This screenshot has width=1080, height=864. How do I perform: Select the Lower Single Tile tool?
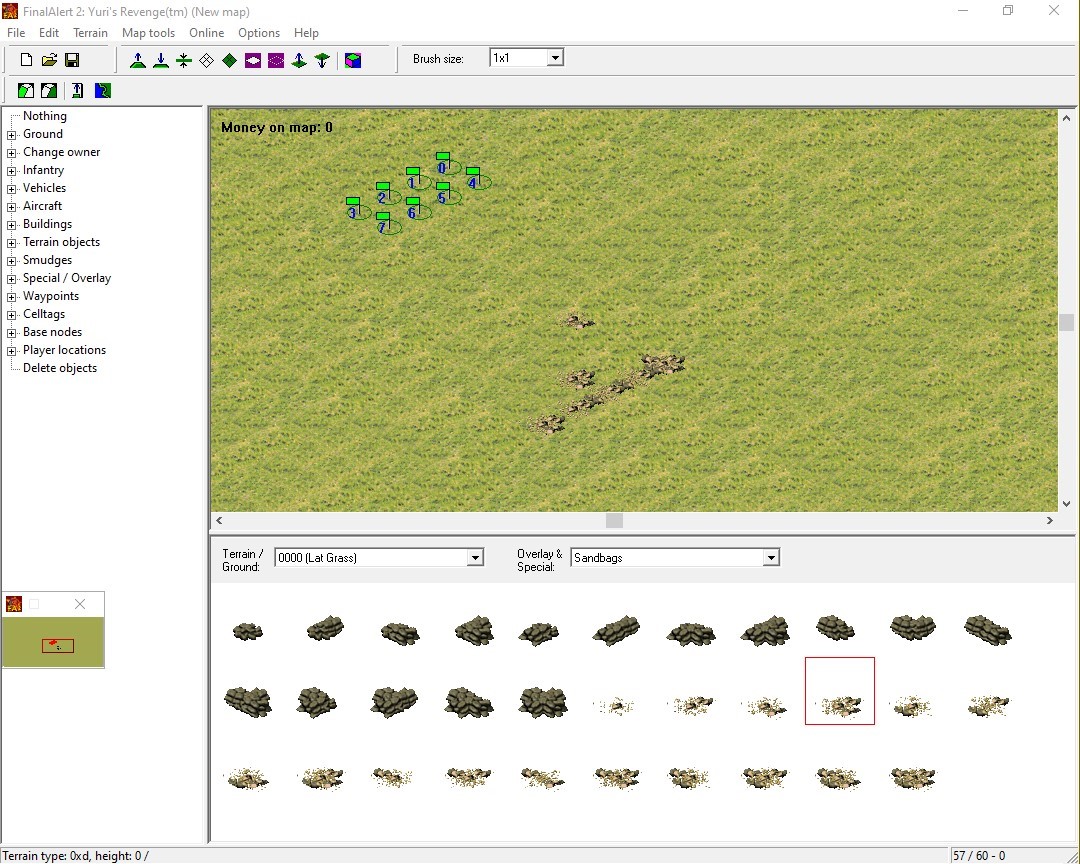(322, 61)
